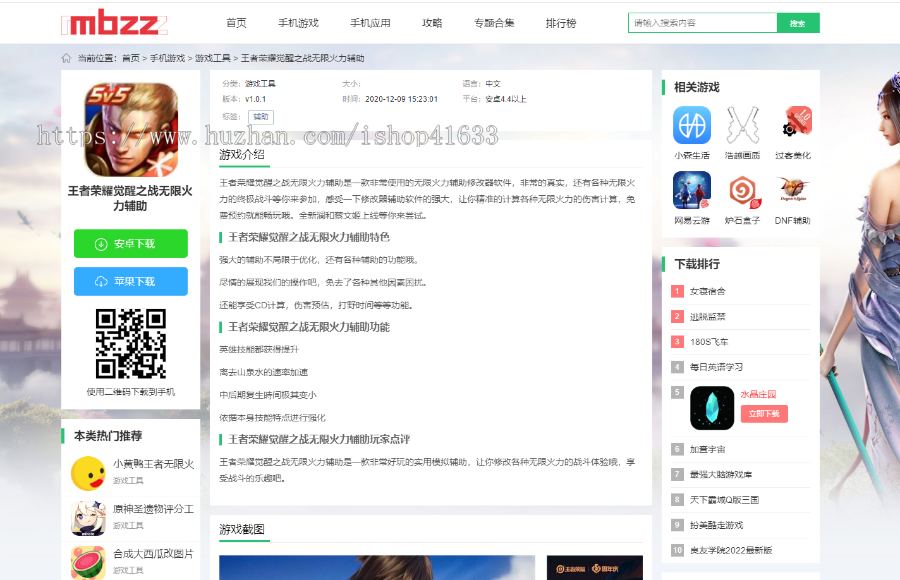
Task: Click the mbzz site logo
Action: point(114,22)
